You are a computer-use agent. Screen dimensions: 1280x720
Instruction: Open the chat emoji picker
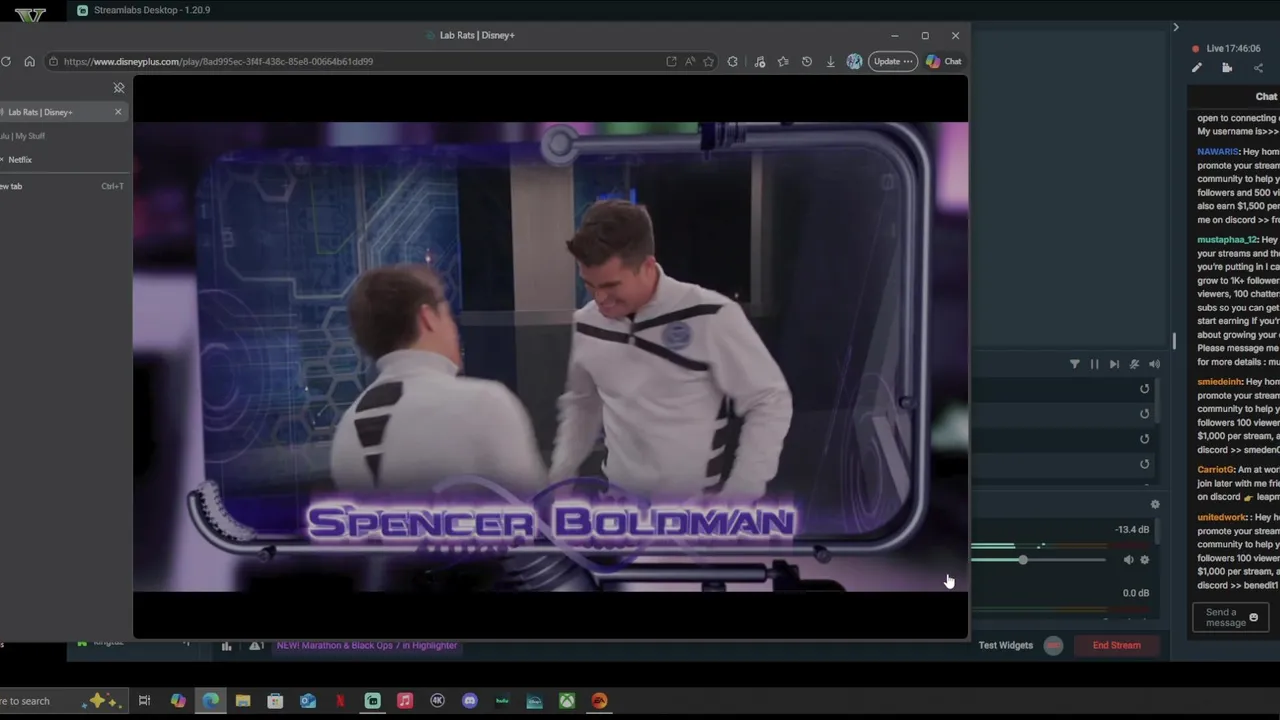pos(1254,618)
